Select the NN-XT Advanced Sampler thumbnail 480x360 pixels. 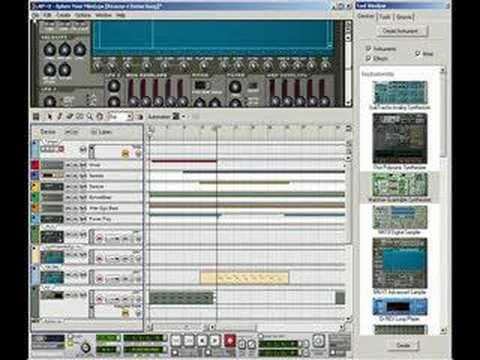pos(400,263)
